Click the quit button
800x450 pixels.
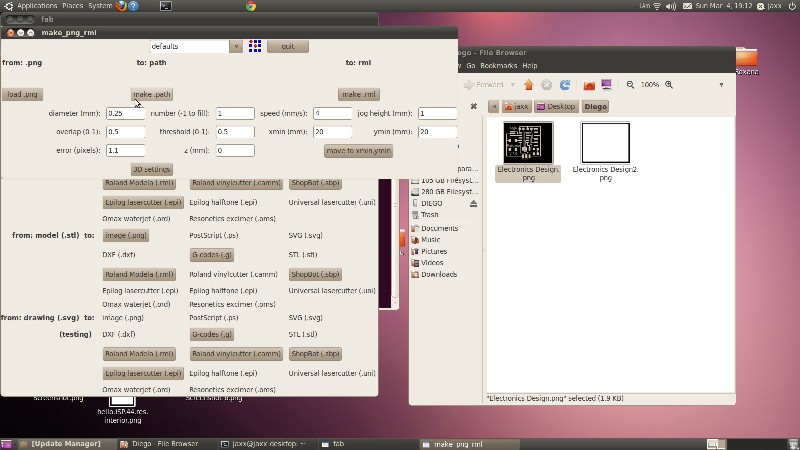tap(288, 46)
